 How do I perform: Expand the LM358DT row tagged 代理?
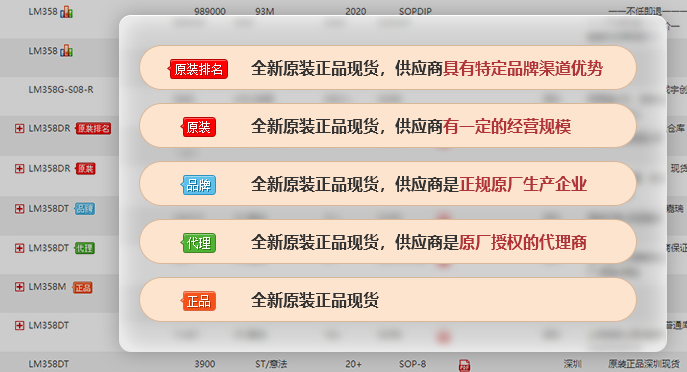(x=19, y=248)
